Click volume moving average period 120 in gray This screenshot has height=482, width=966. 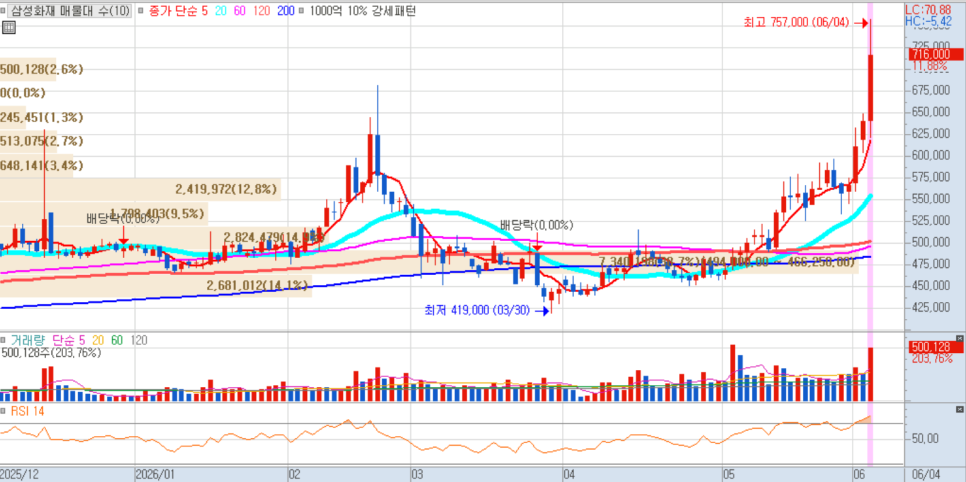coord(137,340)
